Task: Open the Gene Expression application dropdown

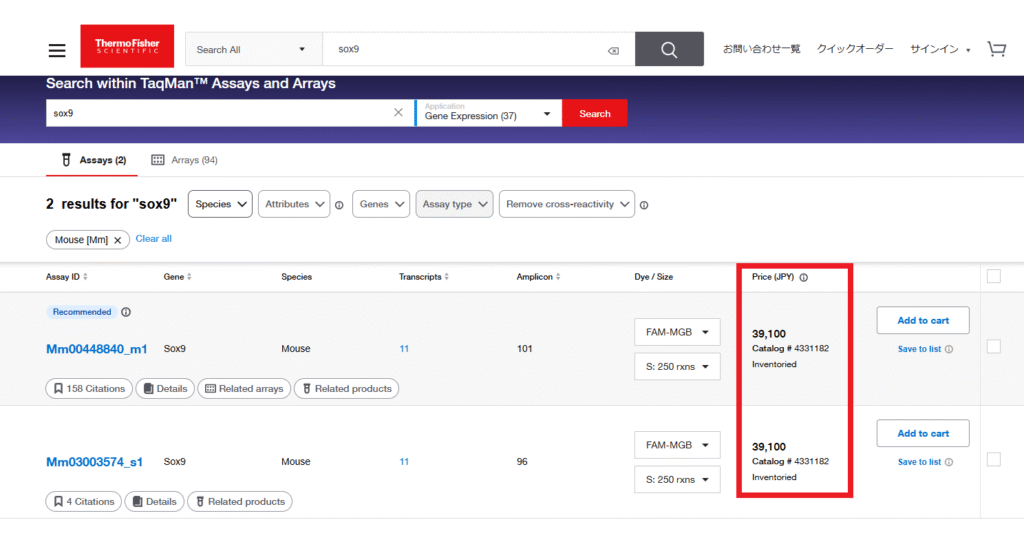Action: pyautogui.click(x=488, y=113)
